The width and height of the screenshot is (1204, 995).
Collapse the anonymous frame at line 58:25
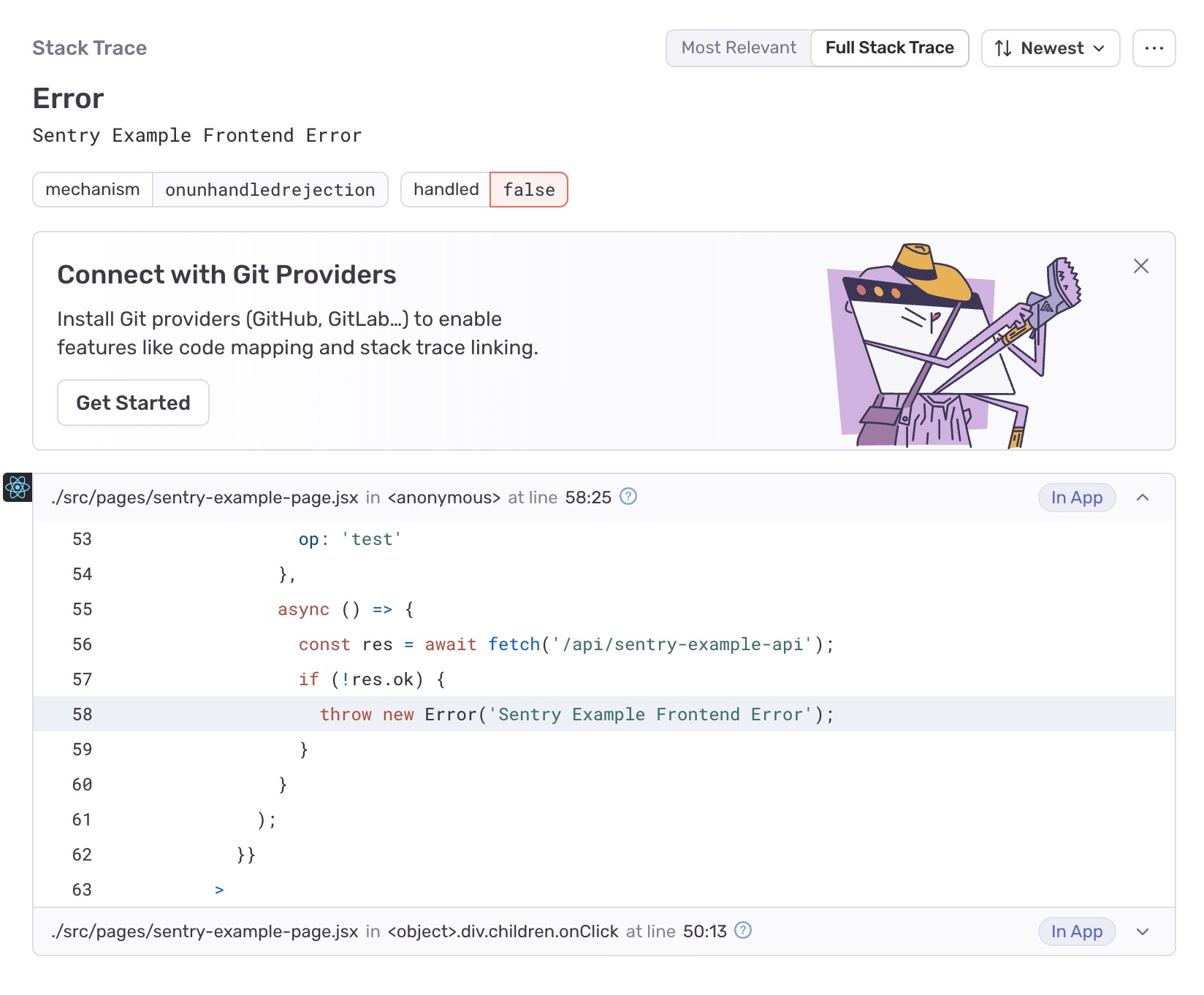pyautogui.click(x=1143, y=497)
